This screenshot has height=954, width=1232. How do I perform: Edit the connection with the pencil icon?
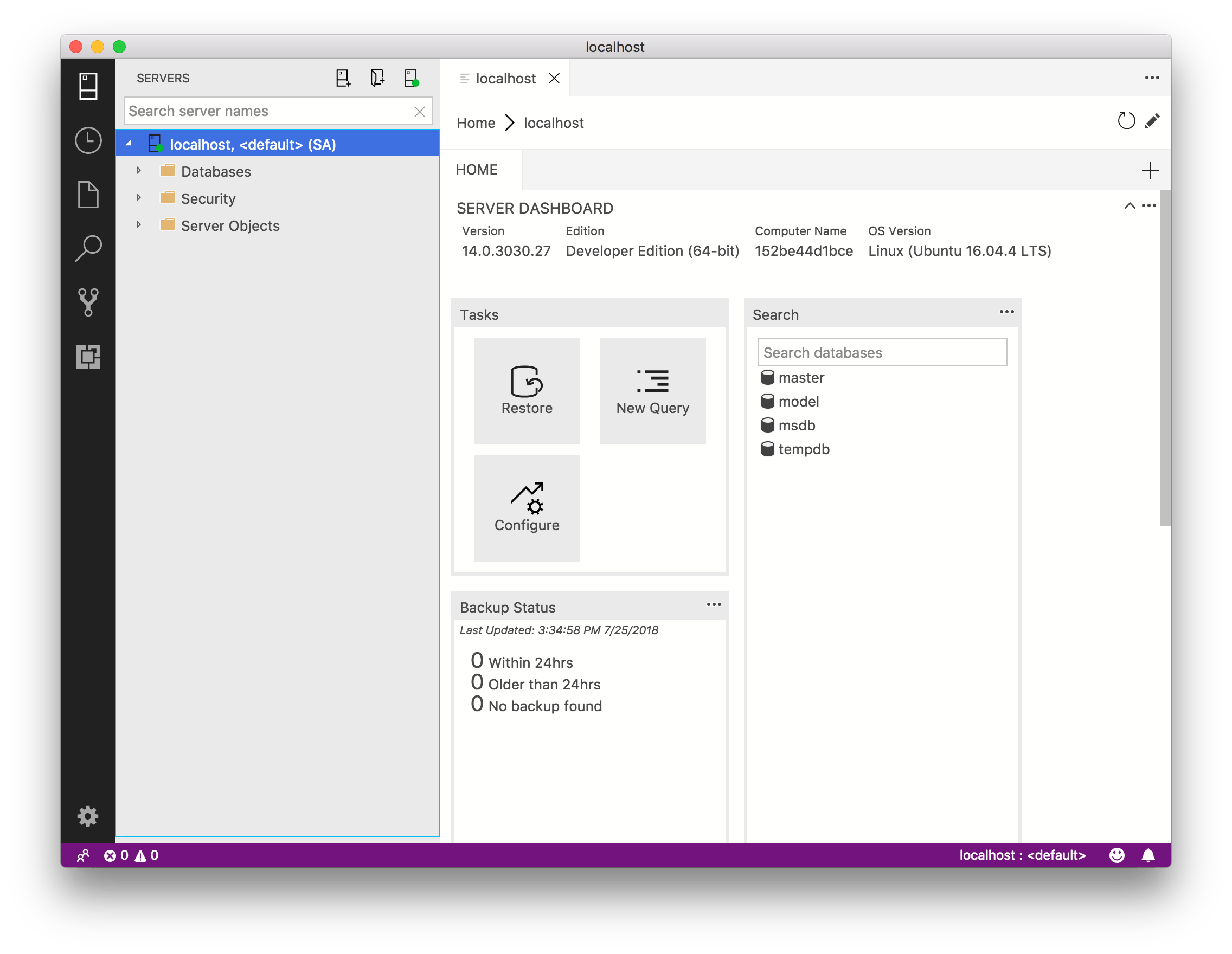[1153, 120]
